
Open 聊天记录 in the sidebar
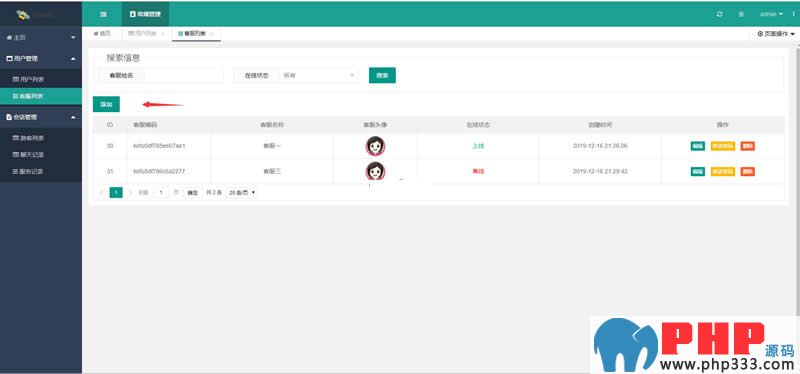click(41, 155)
